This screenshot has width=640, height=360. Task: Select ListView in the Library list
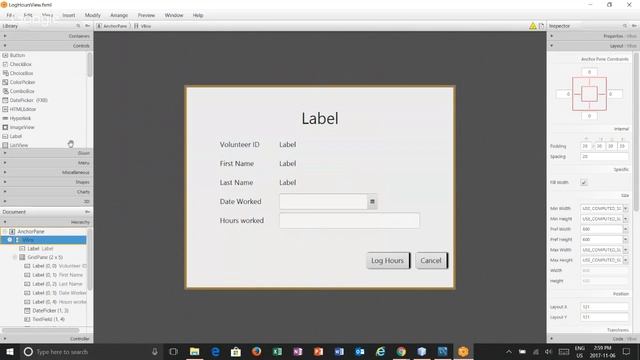coord(19,145)
